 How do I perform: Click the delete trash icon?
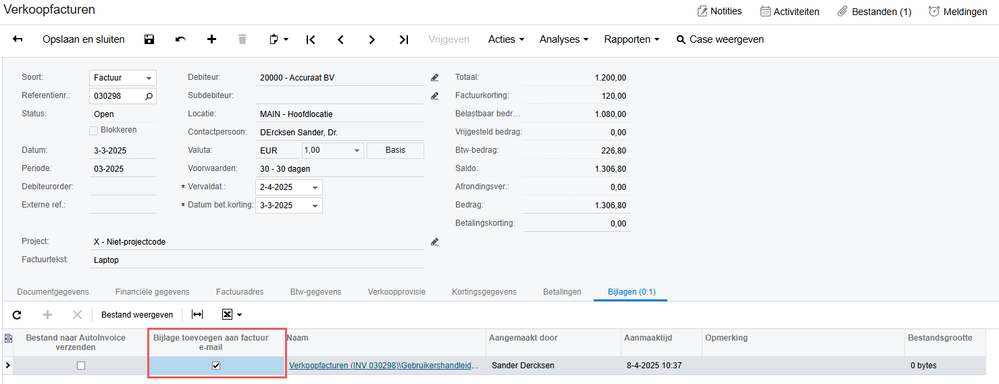(x=242, y=39)
